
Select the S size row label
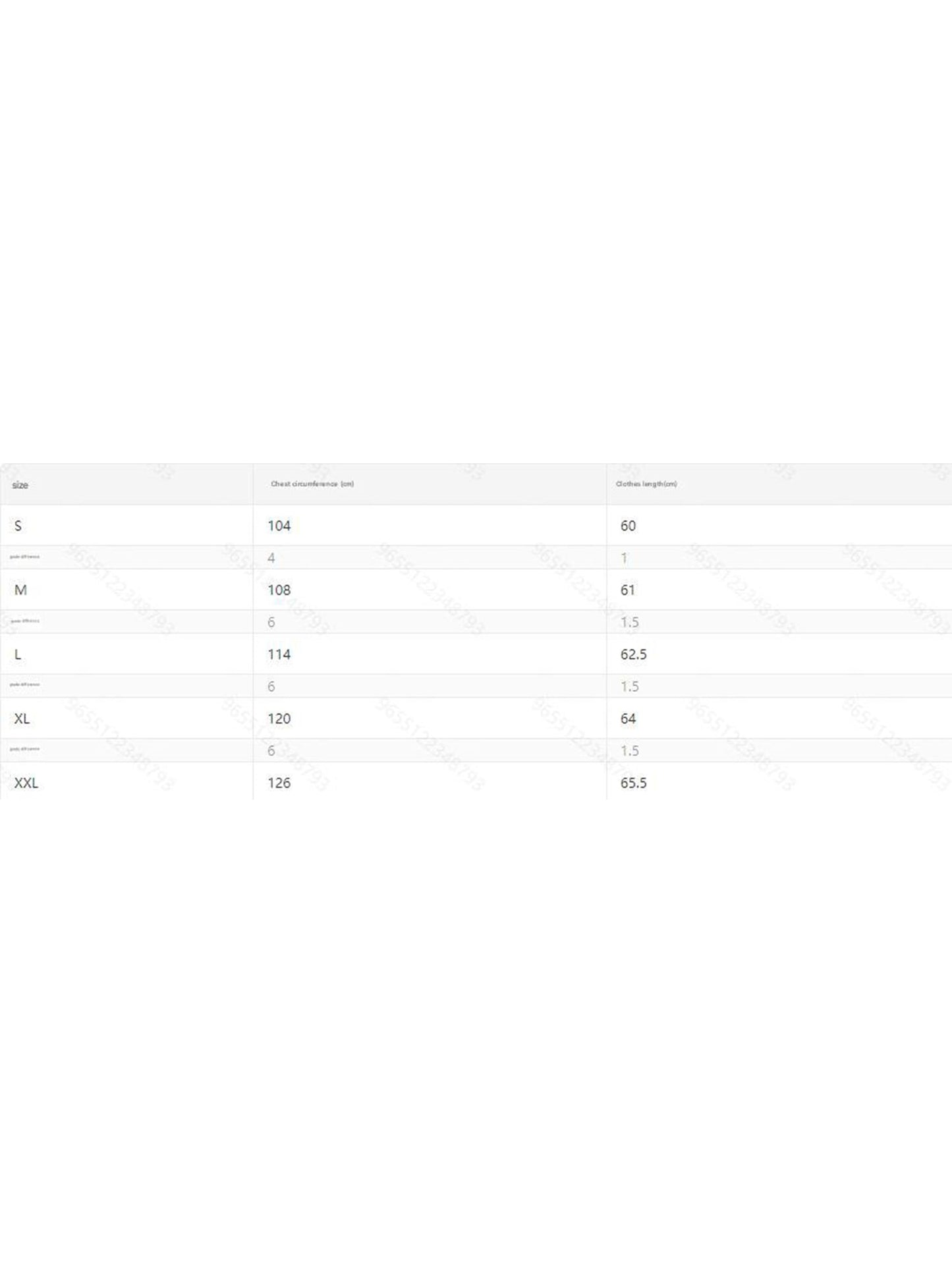(18, 526)
